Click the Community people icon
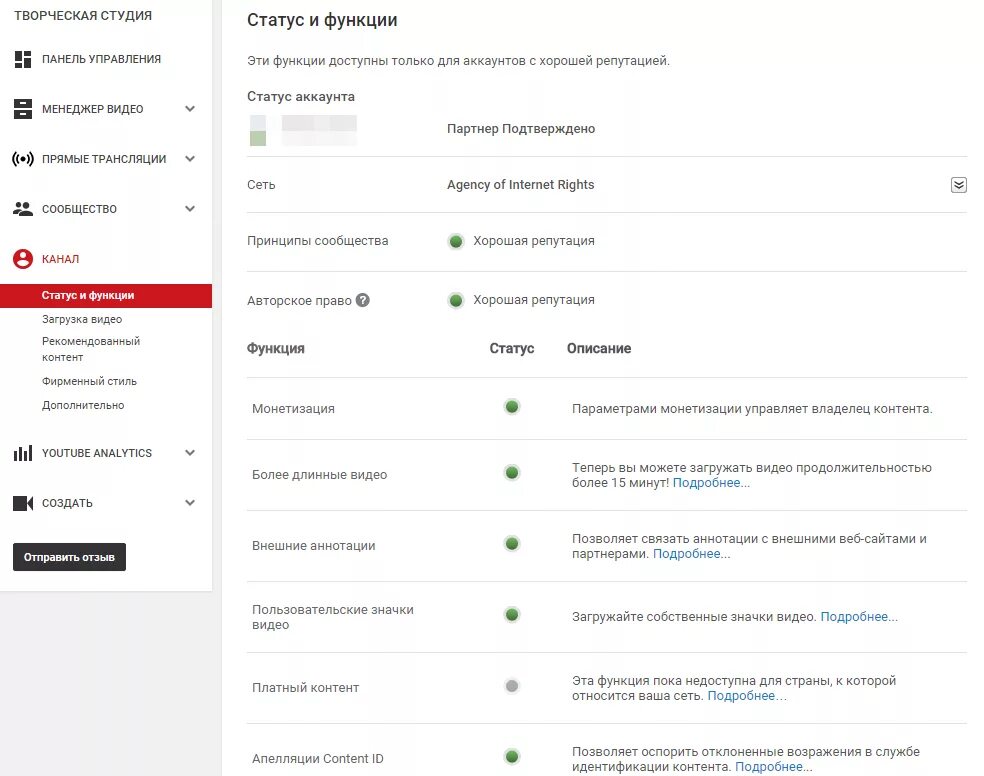The width and height of the screenshot is (984, 776). pyautogui.click(x=23, y=209)
